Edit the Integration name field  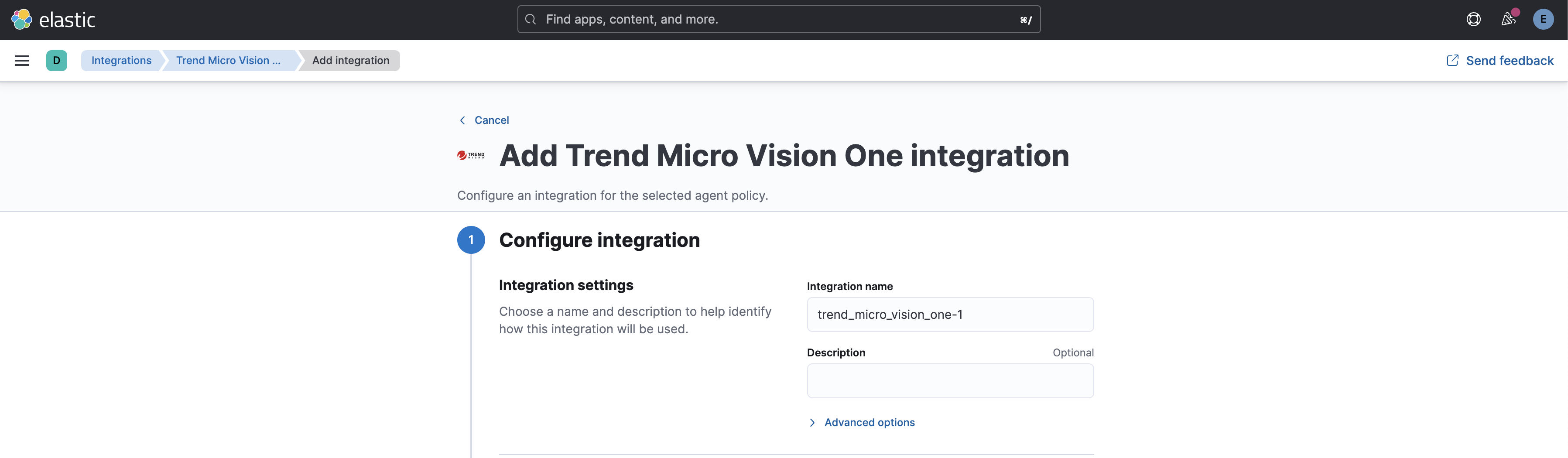950,314
